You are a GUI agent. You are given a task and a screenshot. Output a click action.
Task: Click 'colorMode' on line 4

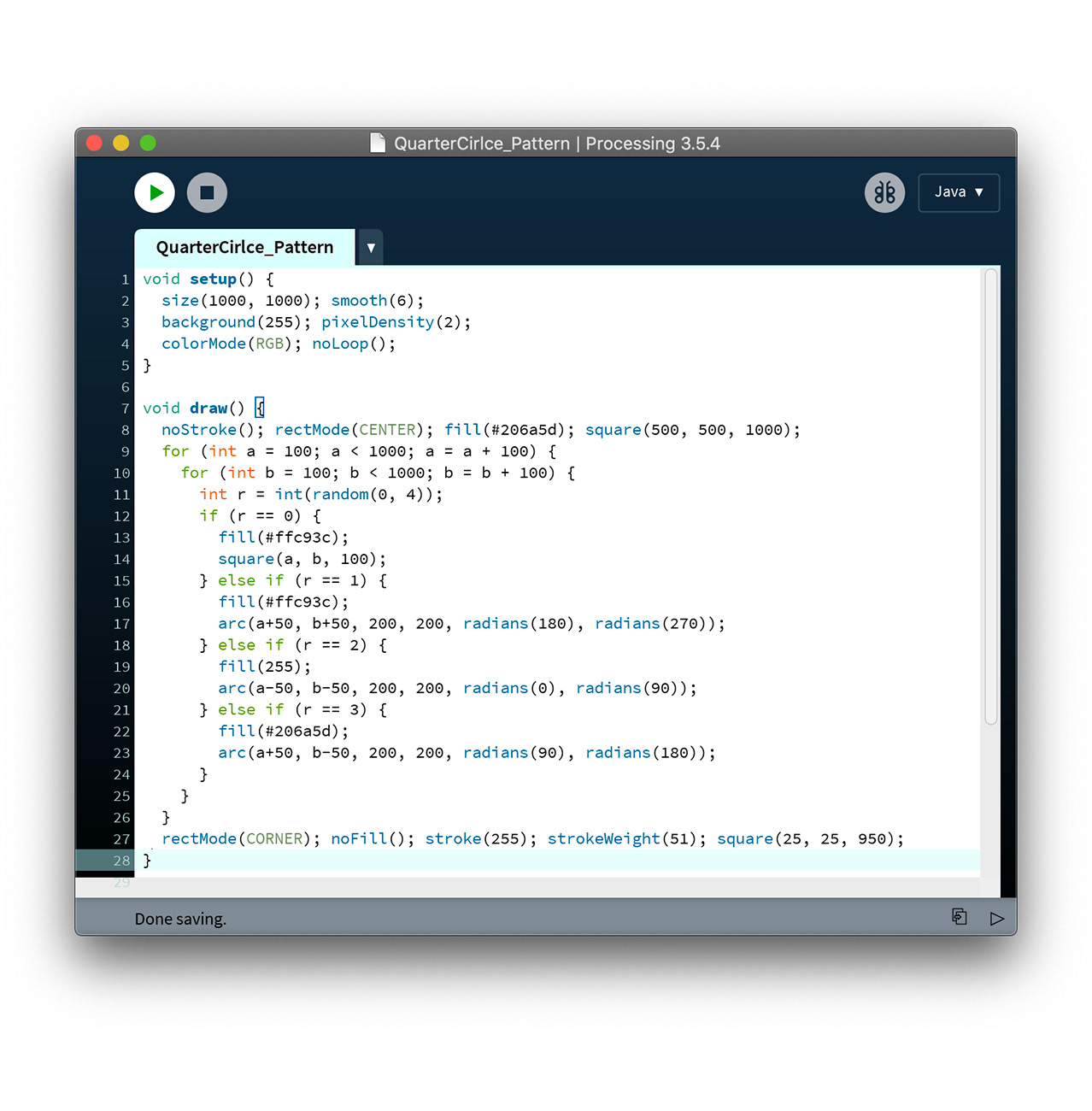(x=203, y=344)
